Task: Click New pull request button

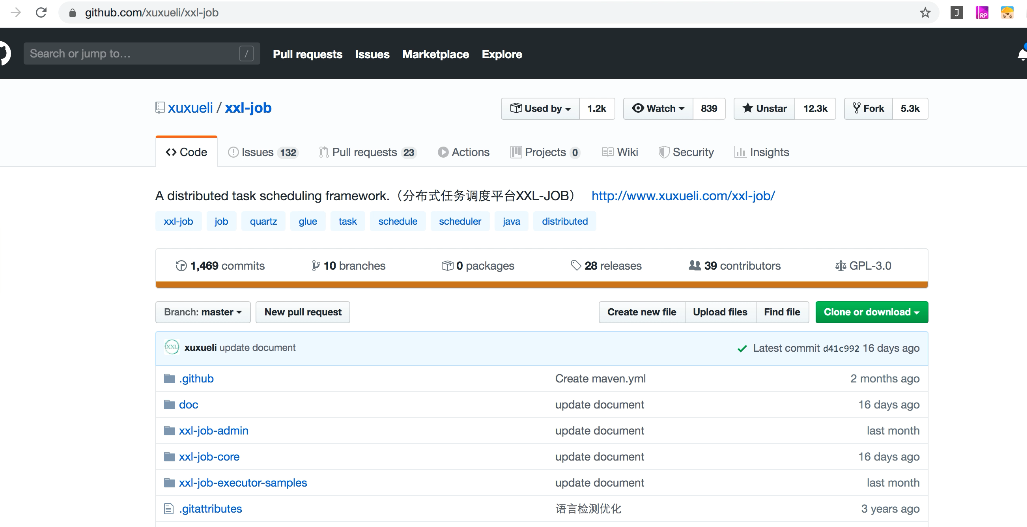Action: (x=303, y=312)
